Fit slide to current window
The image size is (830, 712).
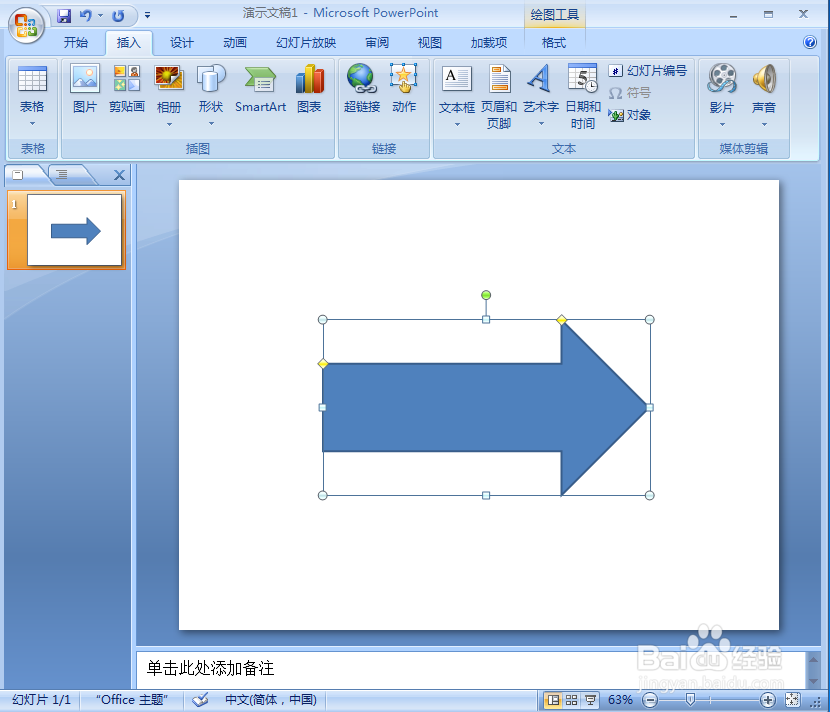792,700
